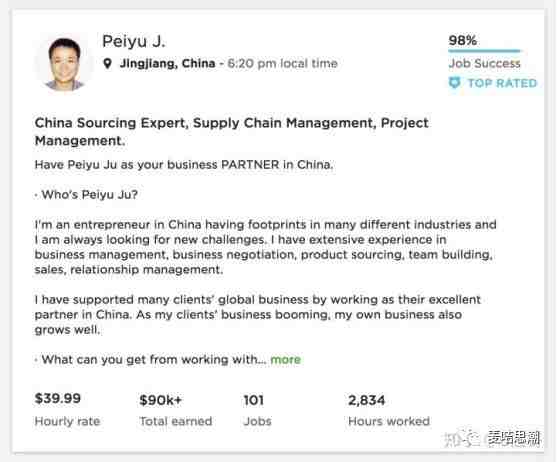This screenshot has height=462, width=557.
Task: Click the 2,834 hours worked stat
Action: [x=367, y=400]
